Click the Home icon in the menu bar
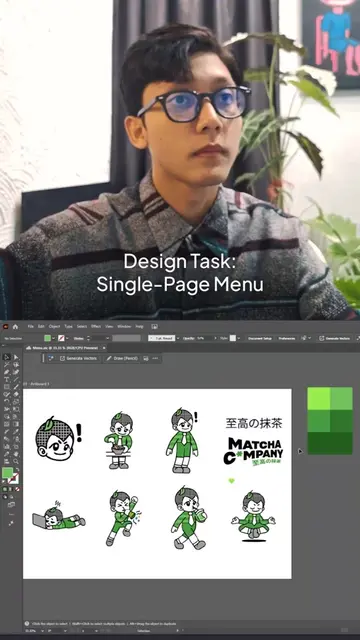Viewport: 360px width, 640px height. click(x=16, y=327)
